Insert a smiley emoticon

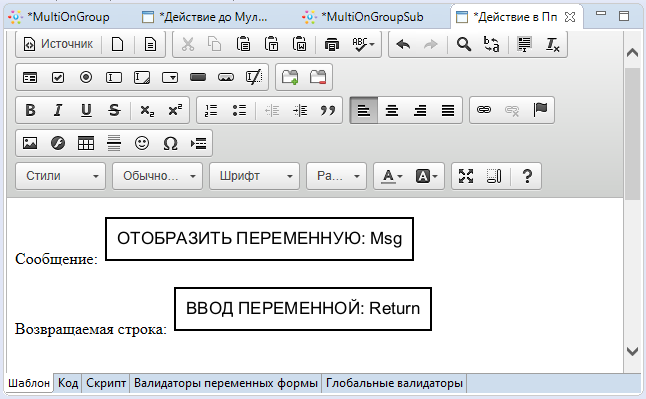[x=142, y=143]
